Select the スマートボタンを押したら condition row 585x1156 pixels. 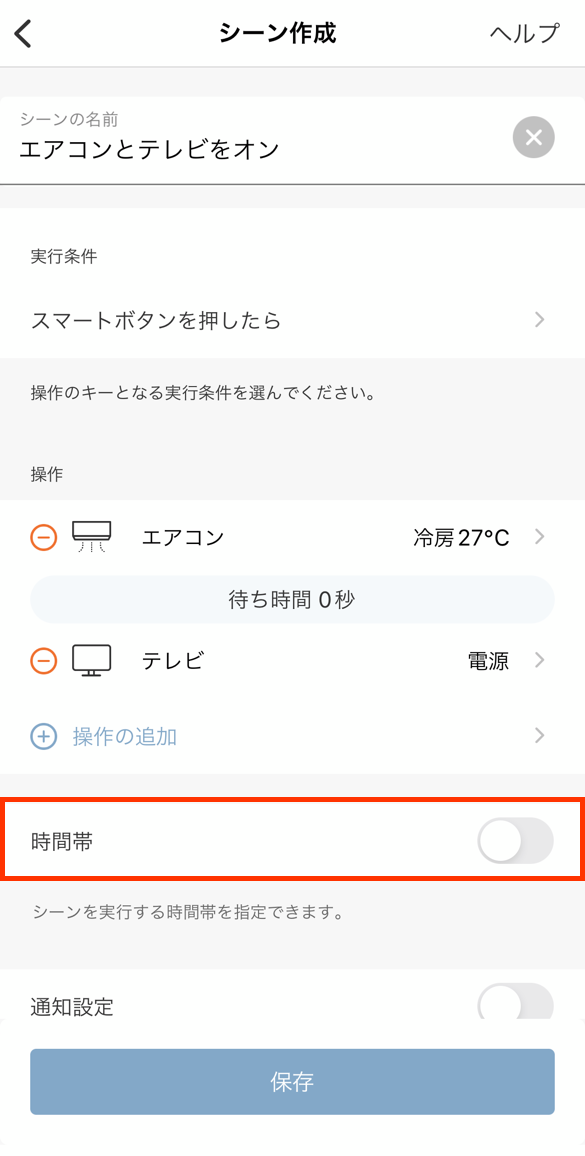(x=292, y=321)
